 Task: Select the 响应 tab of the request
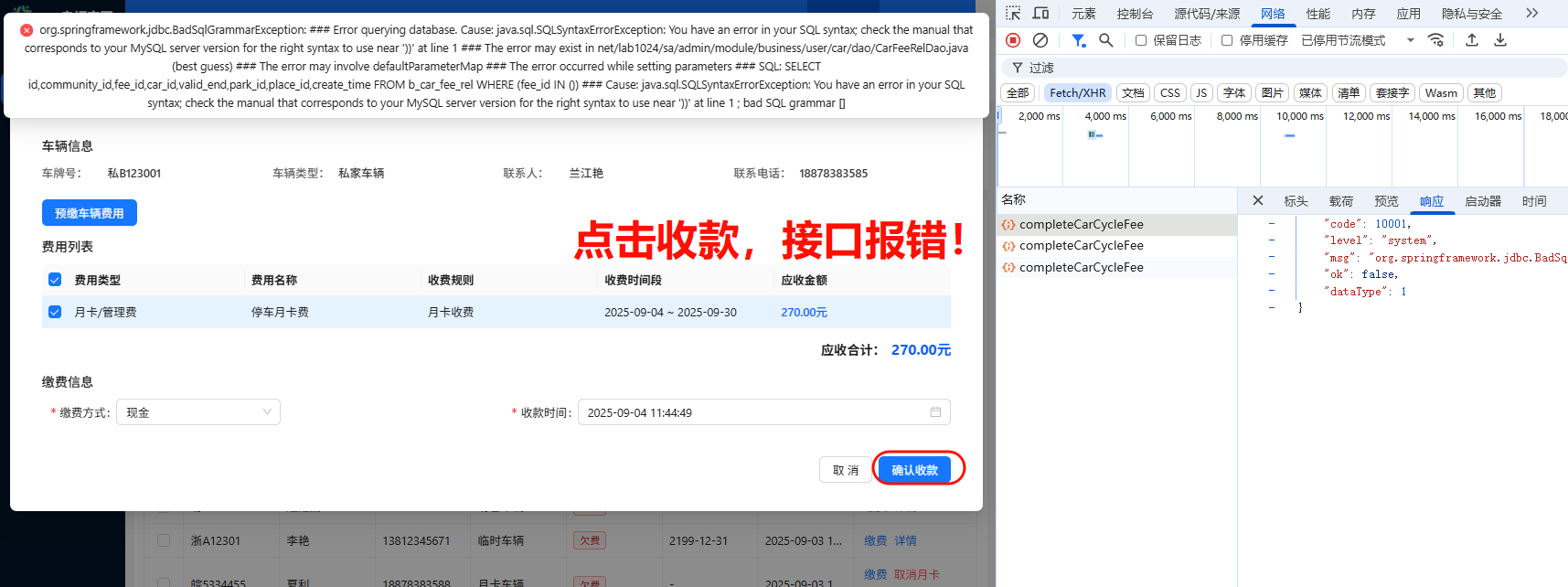pyautogui.click(x=1432, y=201)
